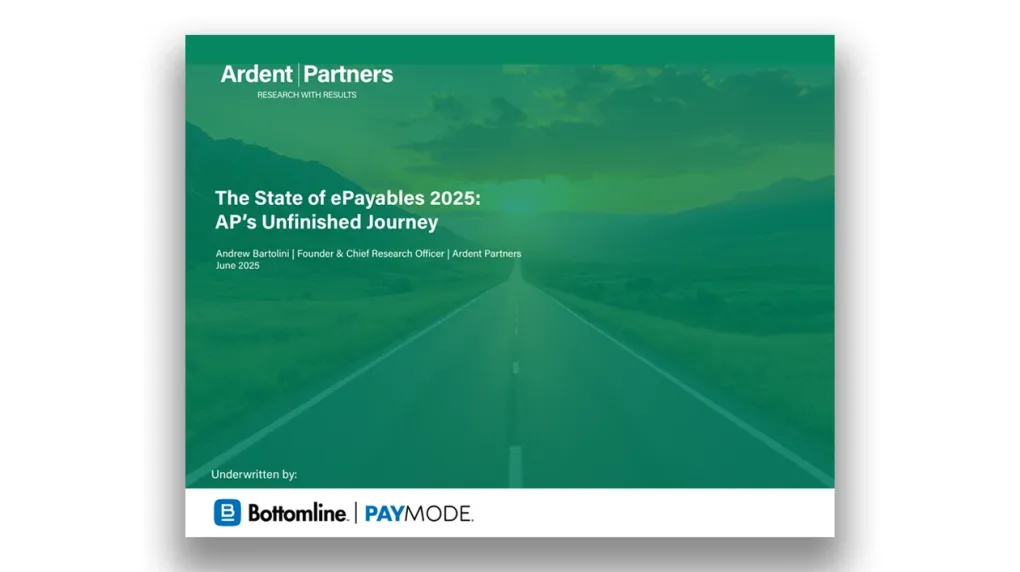
Task: Click the Bottomline wordmark text
Action: click(297, 514)
